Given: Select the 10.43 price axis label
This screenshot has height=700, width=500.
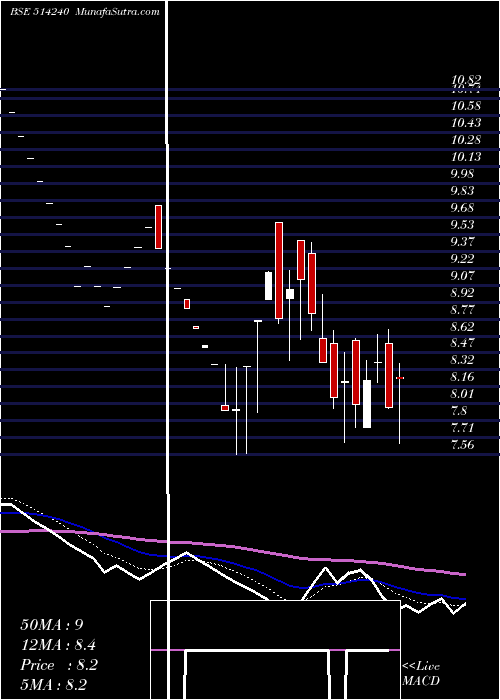Looking at the screenshot, I should coord(466,123).
